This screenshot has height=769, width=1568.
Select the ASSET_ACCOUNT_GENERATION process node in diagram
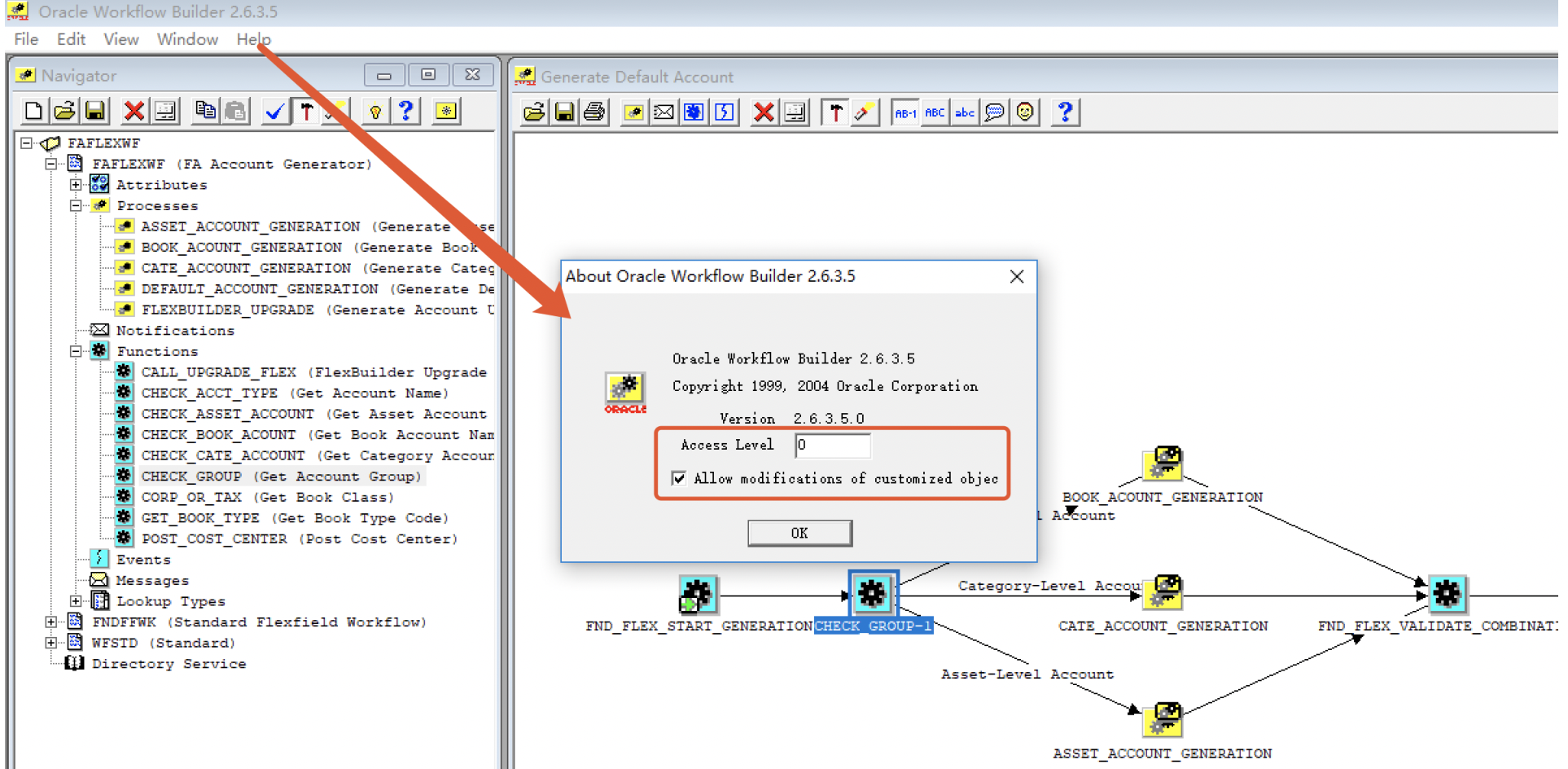click(1163, 719)
